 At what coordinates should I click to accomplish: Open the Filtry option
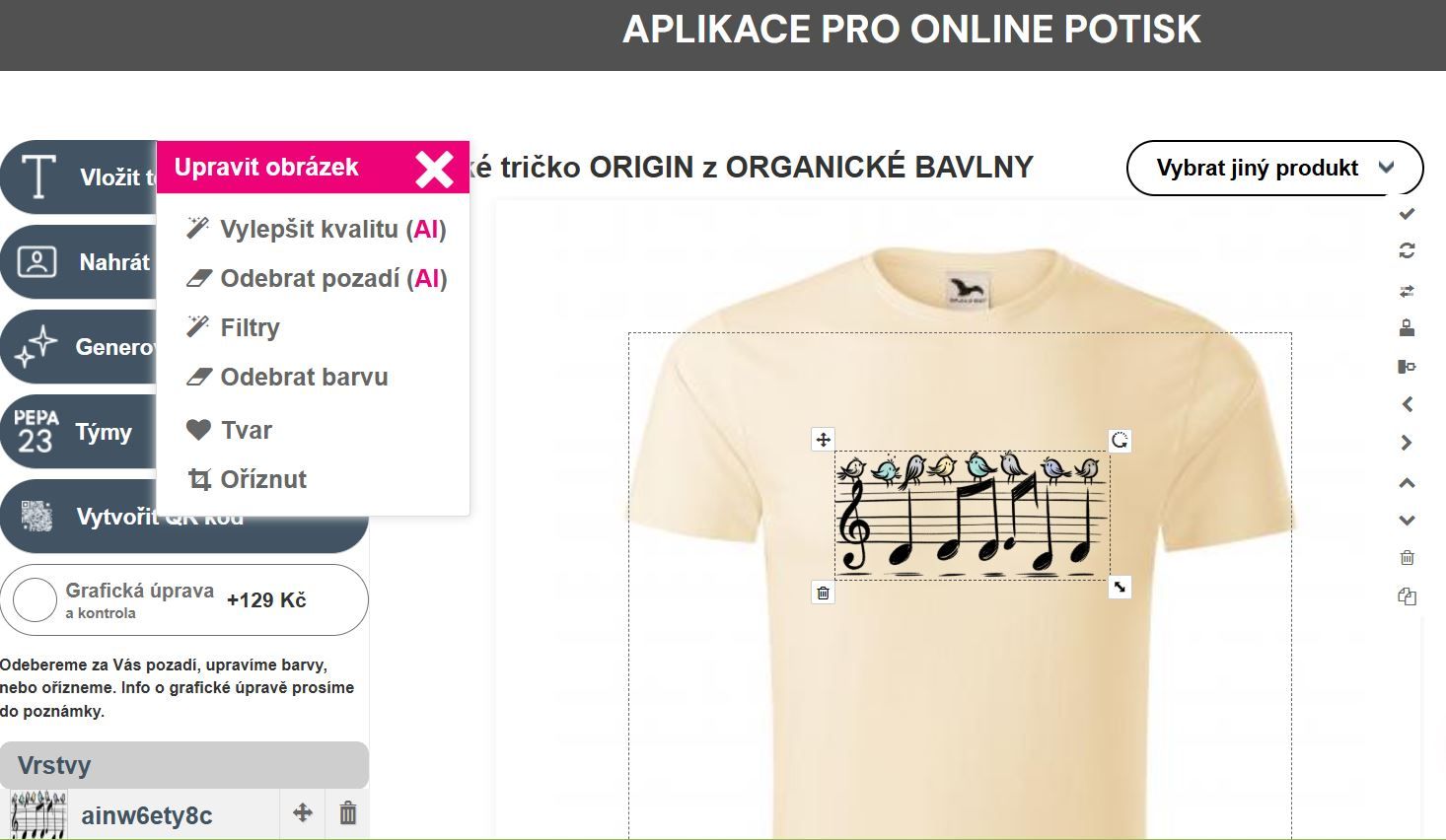[233, 328]
